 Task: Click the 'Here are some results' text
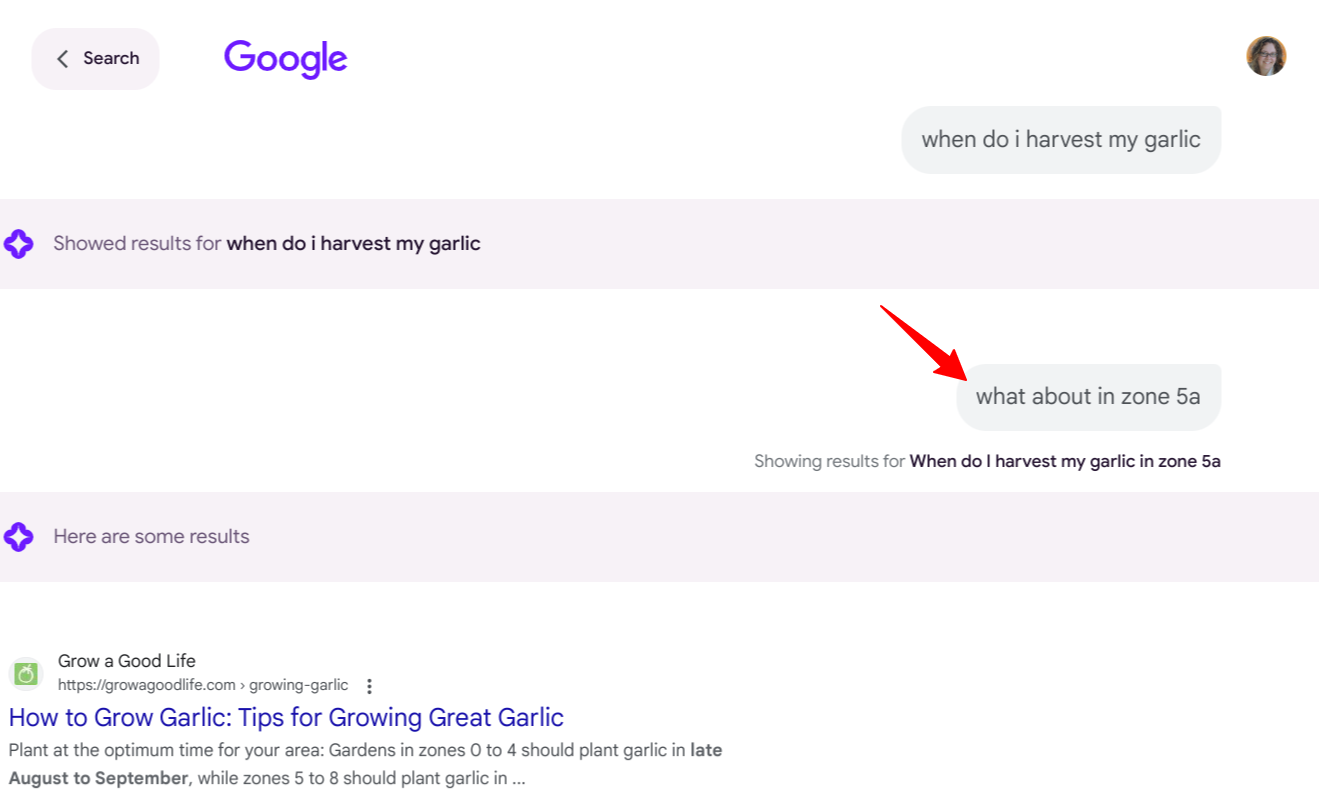pos(151,536)
